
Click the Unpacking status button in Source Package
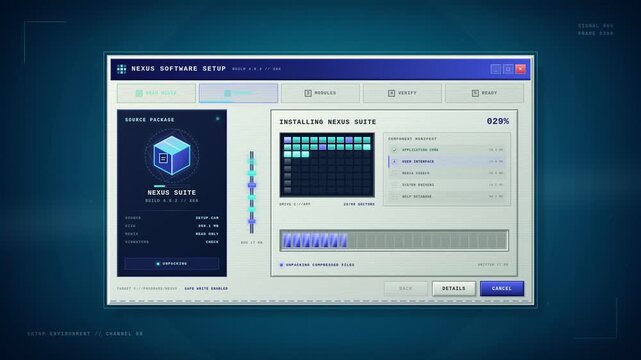172,264
